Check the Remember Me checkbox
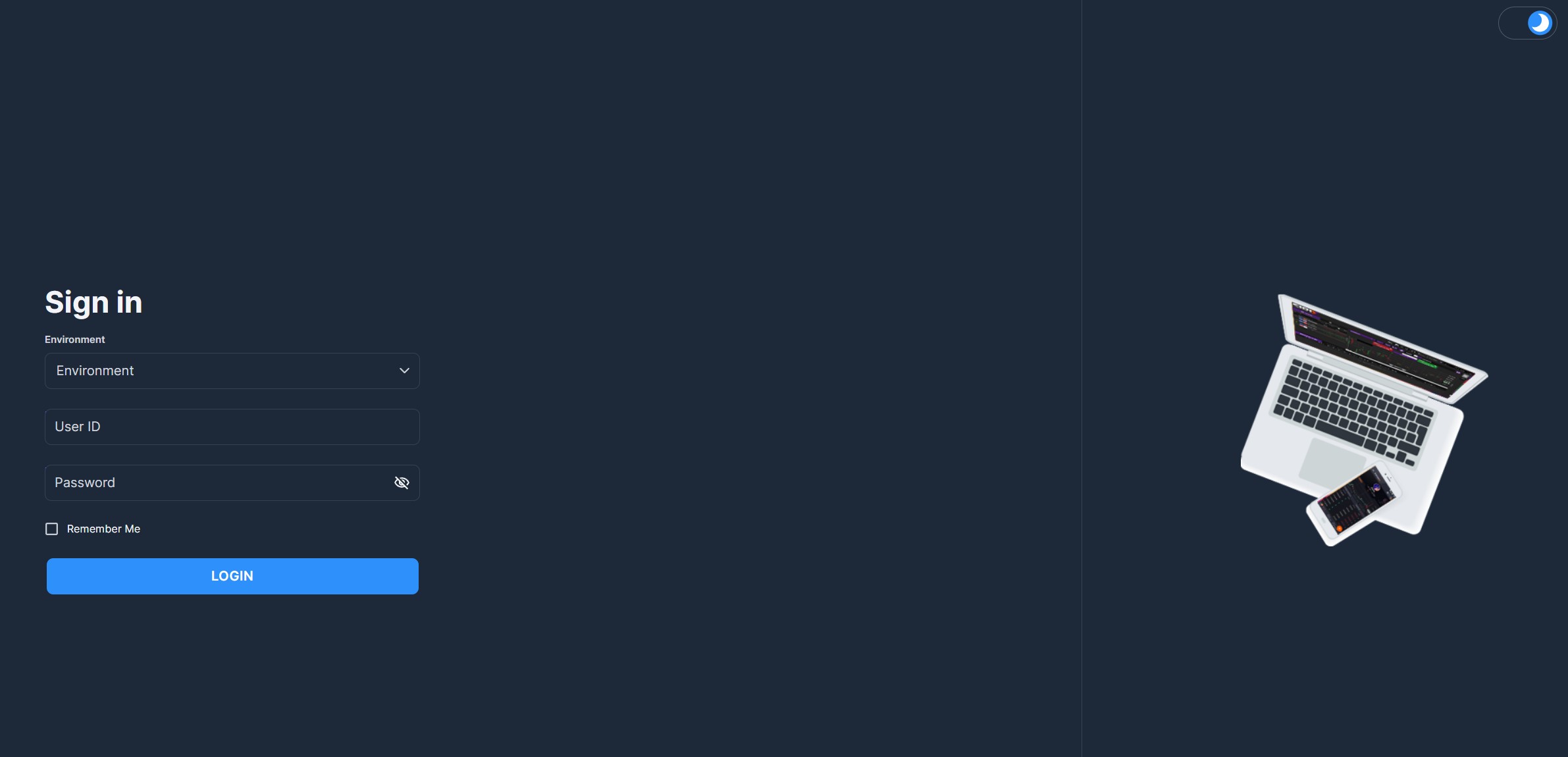Image resolution: width=1568 pixels, height=757 pixels. pyautogui.click(x=52, y=529)
